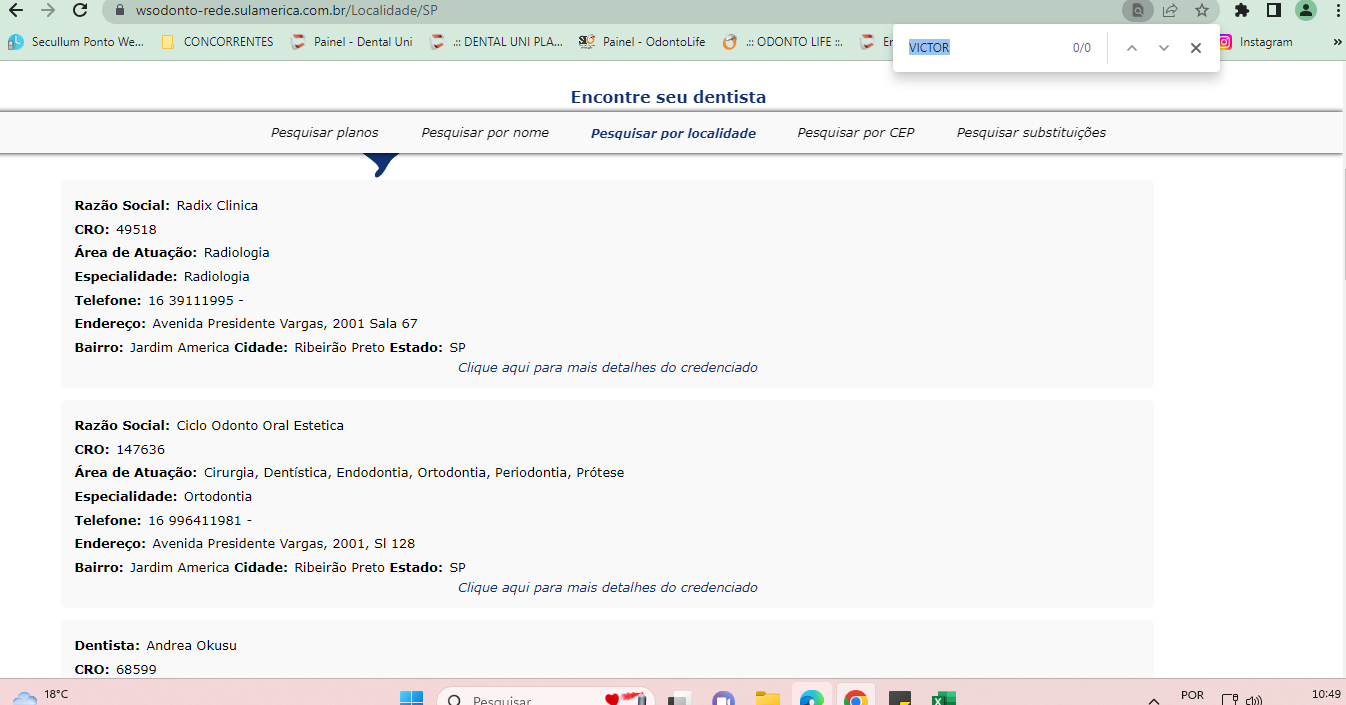
Task: Switch to Microsoft Edge in the taskbar
Action: coord(811,698)
